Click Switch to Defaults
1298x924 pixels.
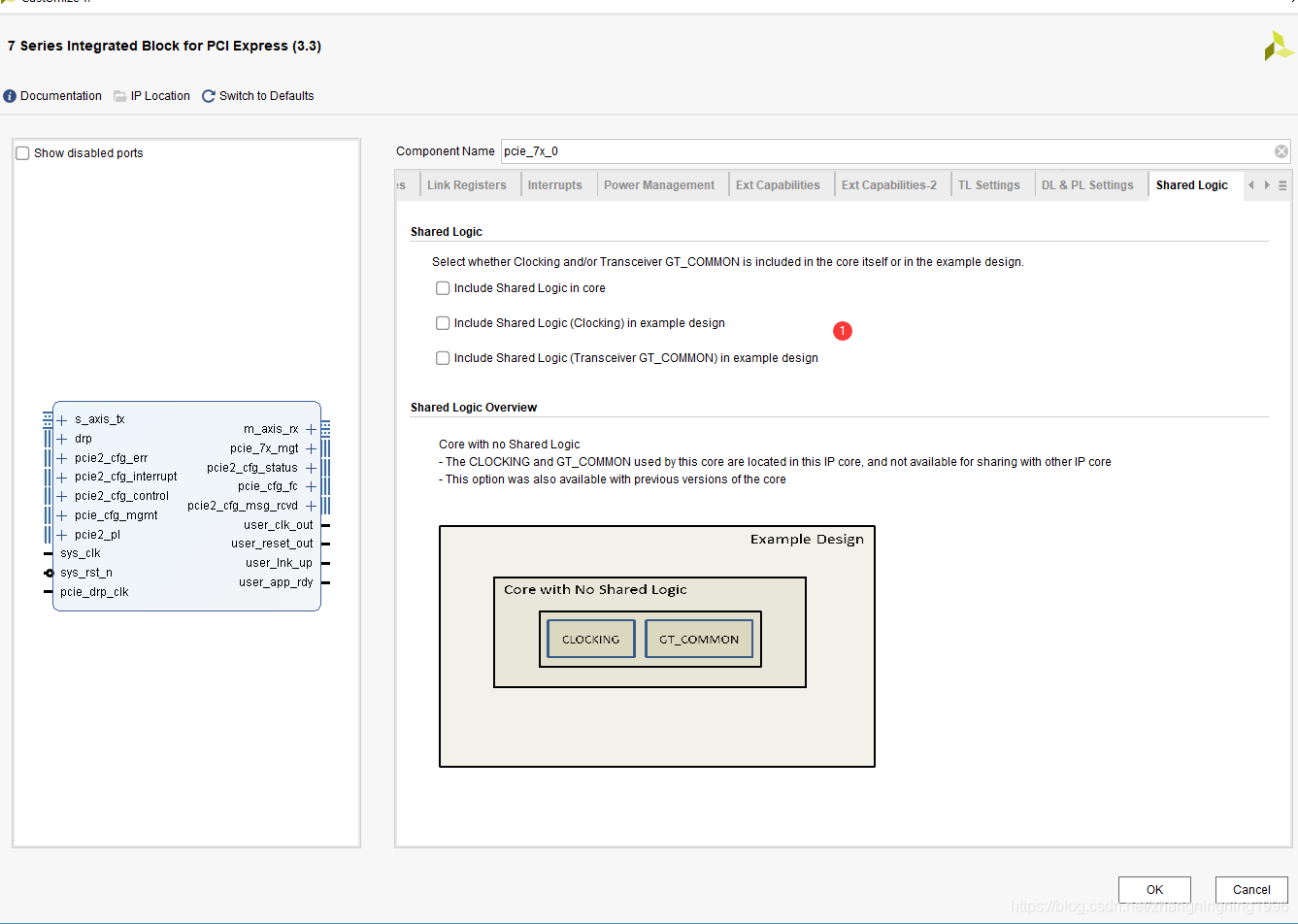coord(257,96)
